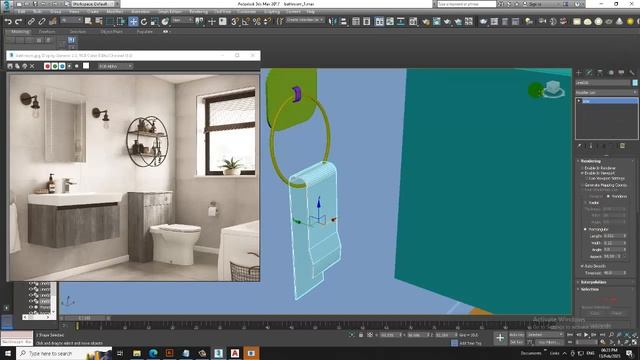The image size is (640, 360).
Task: Activate the Select and Move tool
Action: coord(133,21)
